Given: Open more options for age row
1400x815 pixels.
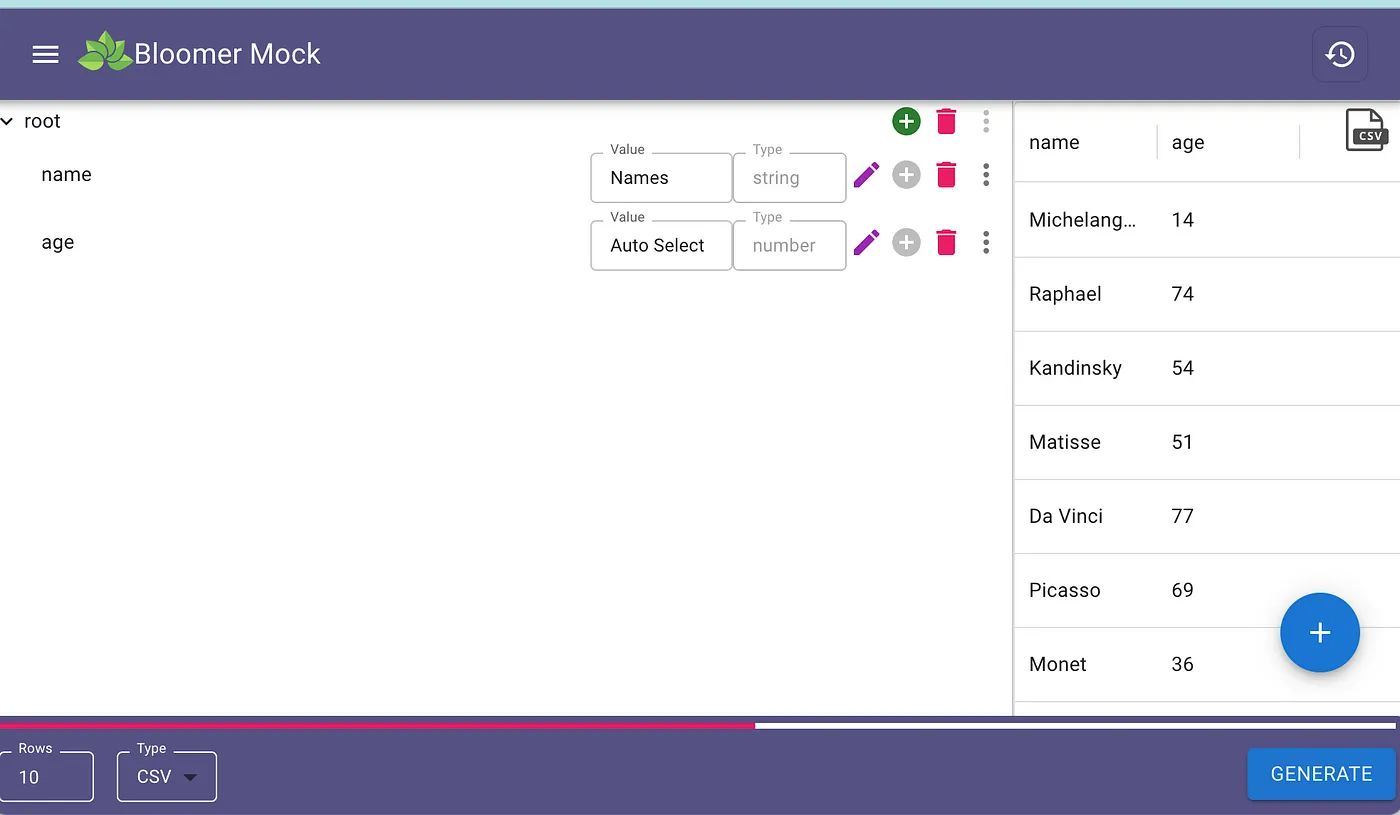Looking at the screenshot, I should click(986, 242).
